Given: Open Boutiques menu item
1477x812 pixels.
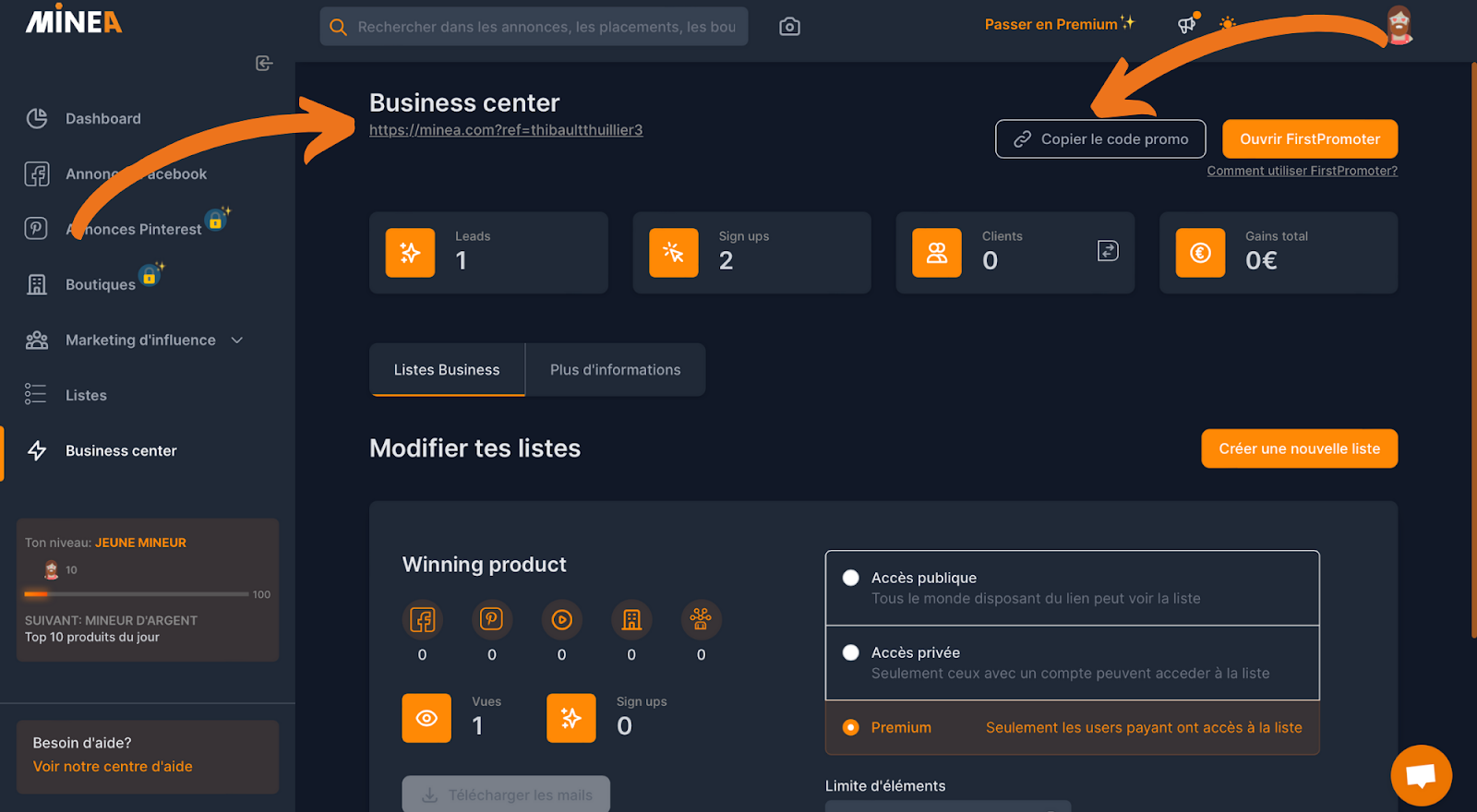Looking at the screenshot, I should click(x=101, y=284).
